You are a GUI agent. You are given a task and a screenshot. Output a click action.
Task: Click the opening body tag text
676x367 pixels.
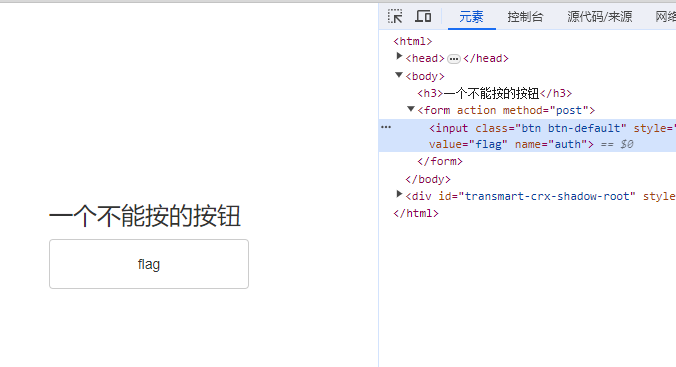tap(425, 76)
